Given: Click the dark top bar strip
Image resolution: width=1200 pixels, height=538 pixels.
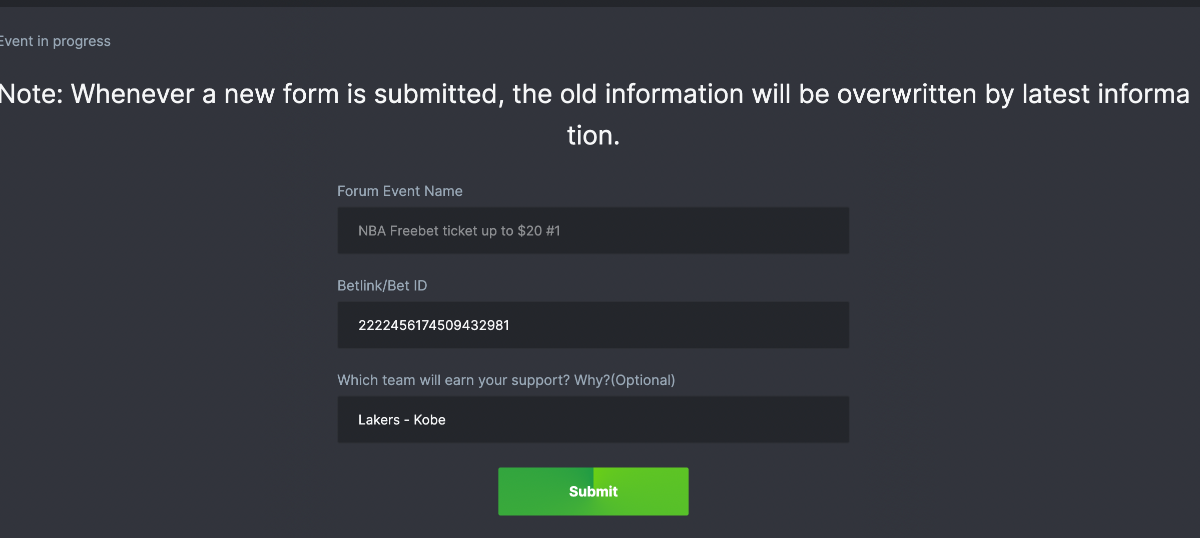Looking at the screenshot, I should [x=600, y=3].
